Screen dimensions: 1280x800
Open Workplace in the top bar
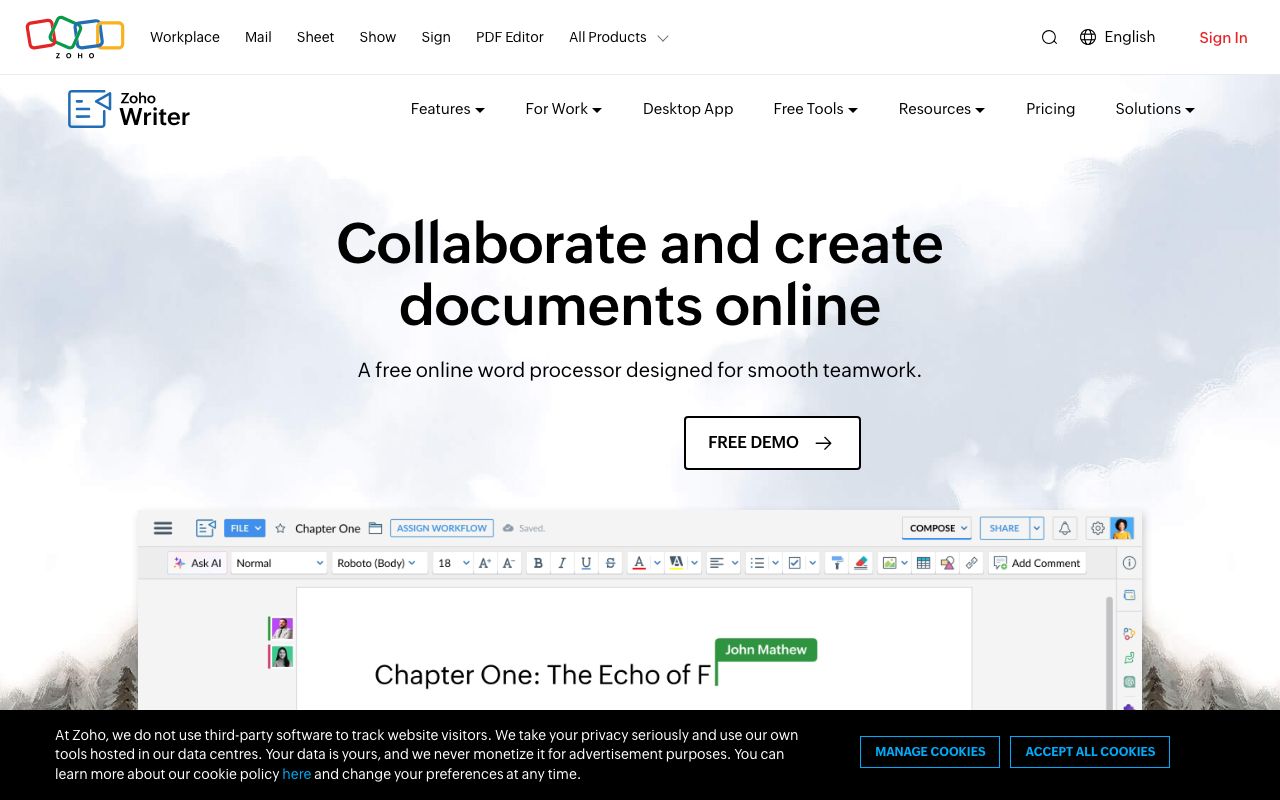(185, 37)
